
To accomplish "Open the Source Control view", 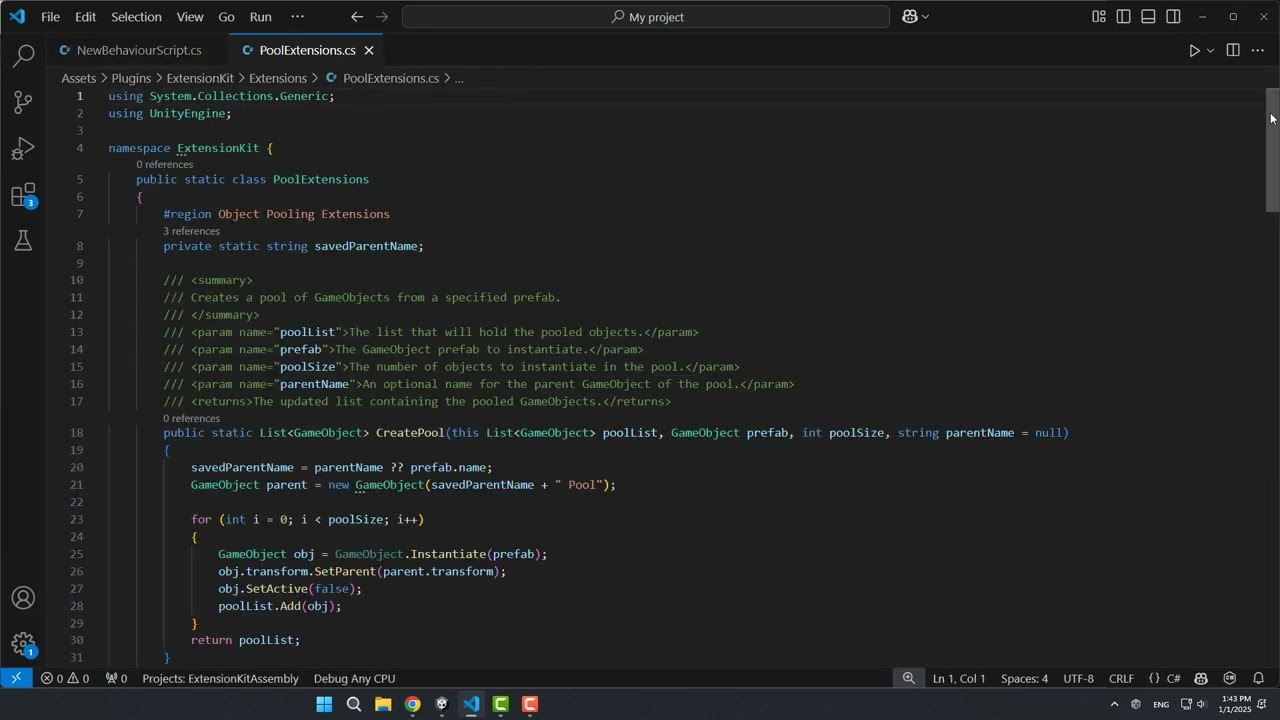I will pyautogui.click(x=23, y=102).
